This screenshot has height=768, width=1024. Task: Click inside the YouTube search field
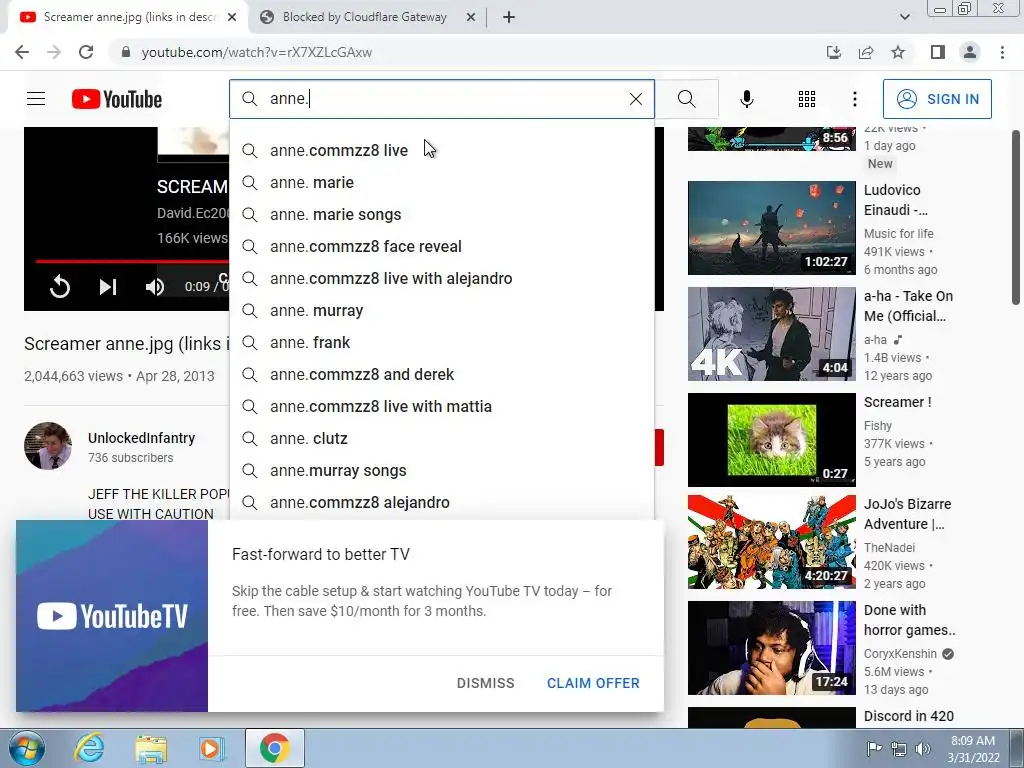click(x=444, y=99)
